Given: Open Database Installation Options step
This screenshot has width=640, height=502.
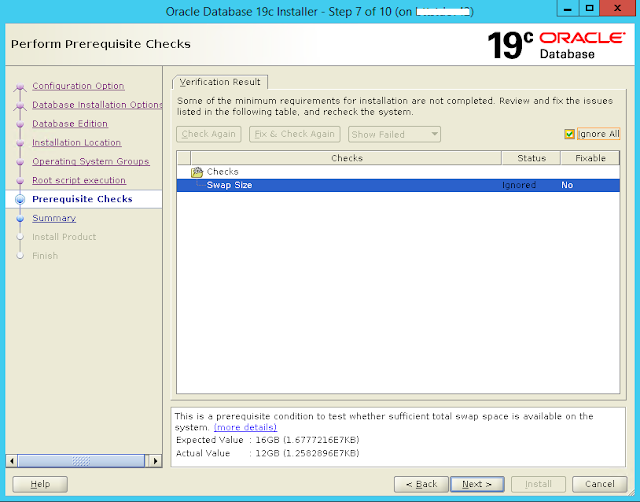Looking at the screenshot, I should click(x=97, y=105).
